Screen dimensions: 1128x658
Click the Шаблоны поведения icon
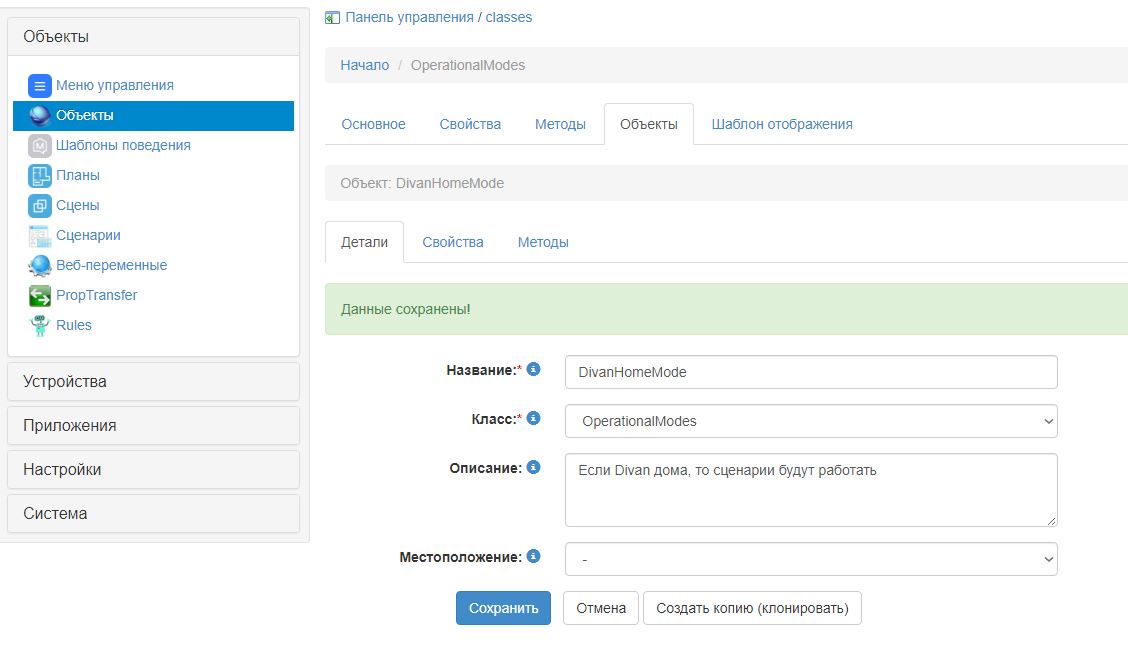pos(40,146)
